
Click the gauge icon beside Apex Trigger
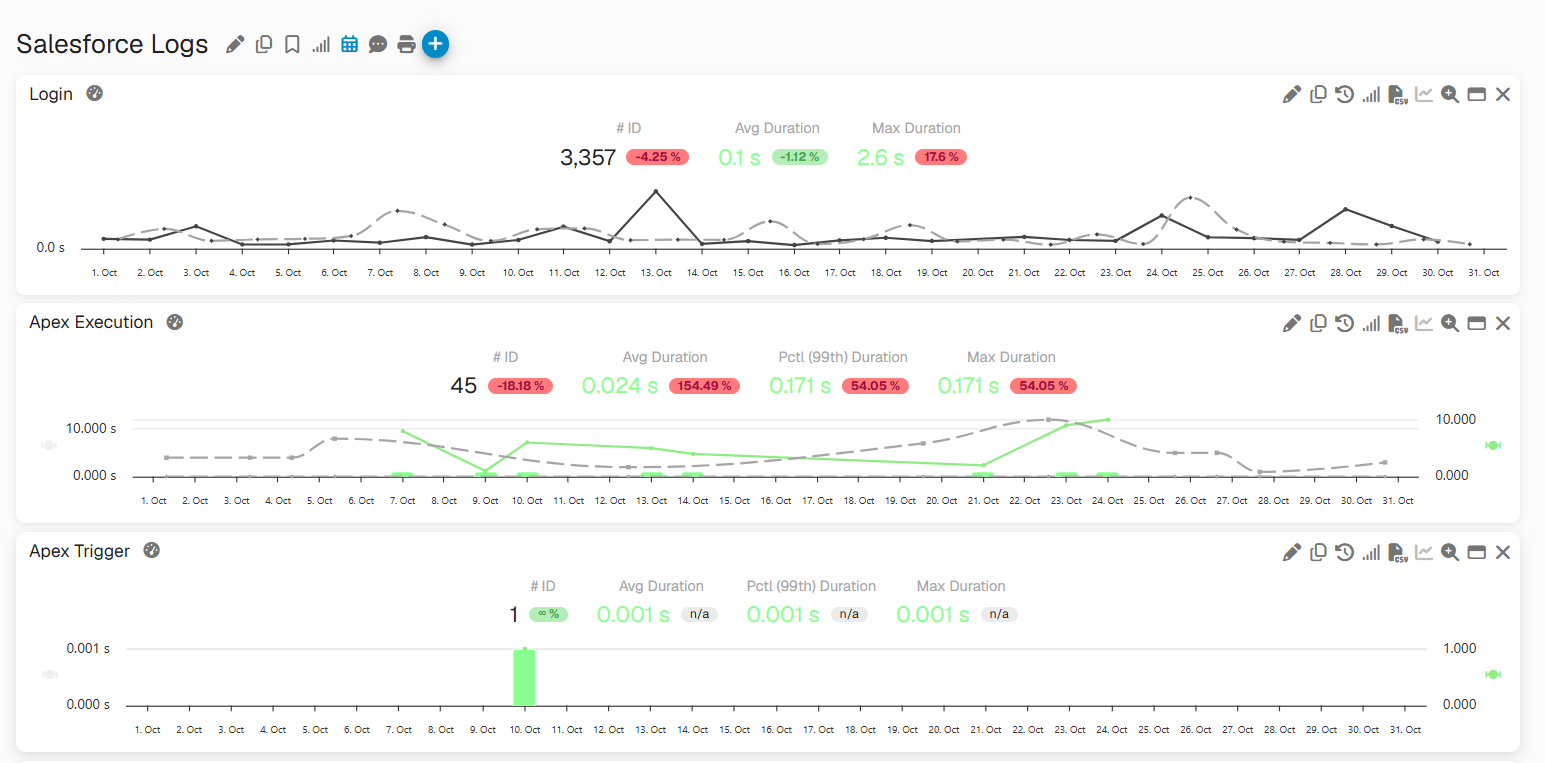coord(152,550)
